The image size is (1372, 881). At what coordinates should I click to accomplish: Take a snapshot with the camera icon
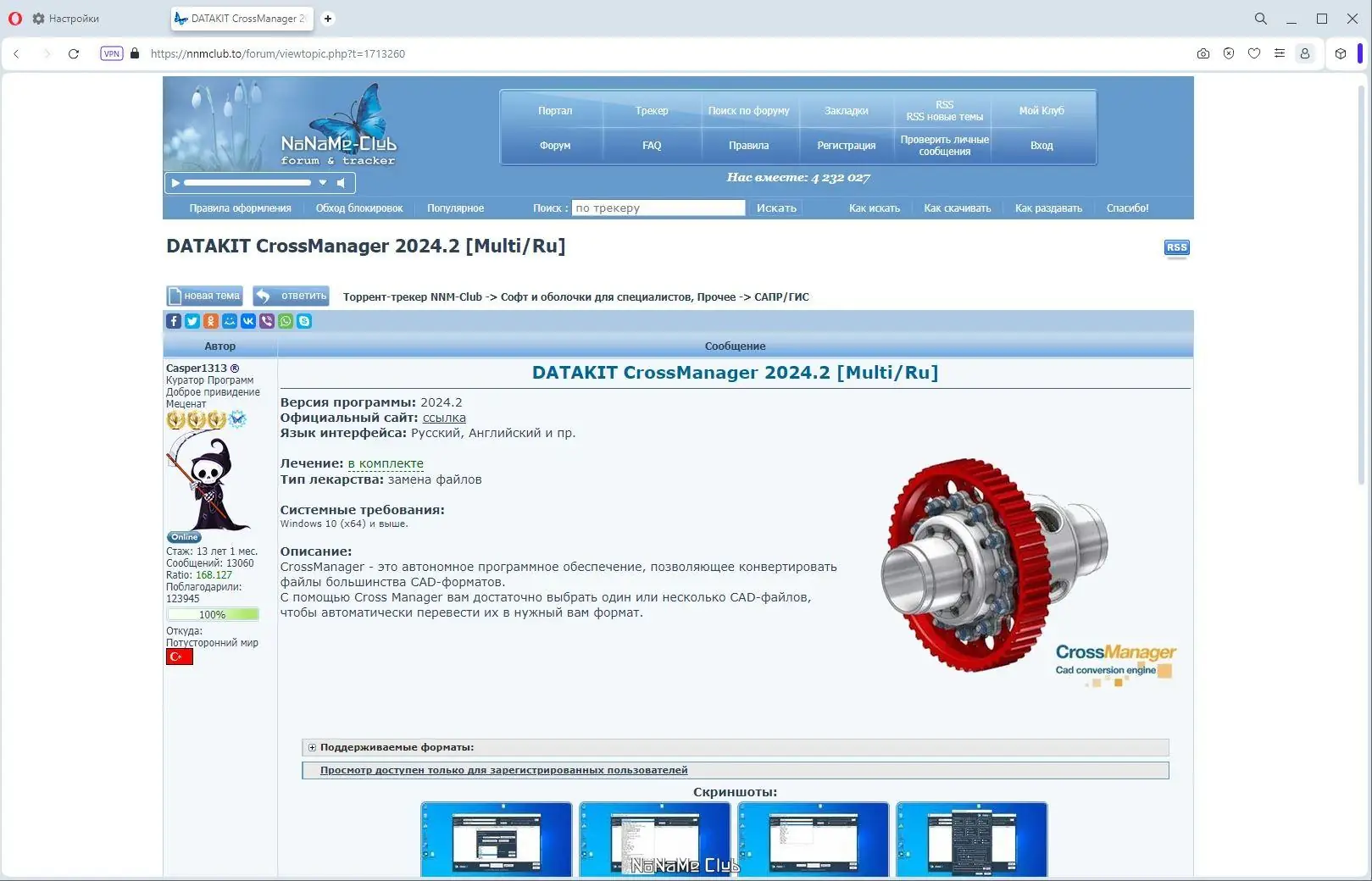coord(1203,53)
